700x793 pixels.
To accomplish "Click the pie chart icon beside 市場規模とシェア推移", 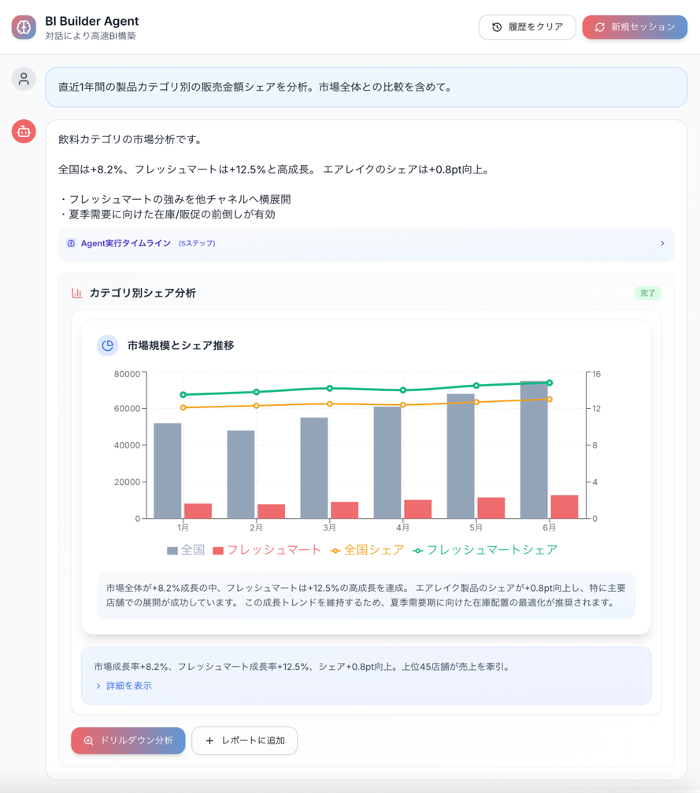I will (x=108, y=345).
